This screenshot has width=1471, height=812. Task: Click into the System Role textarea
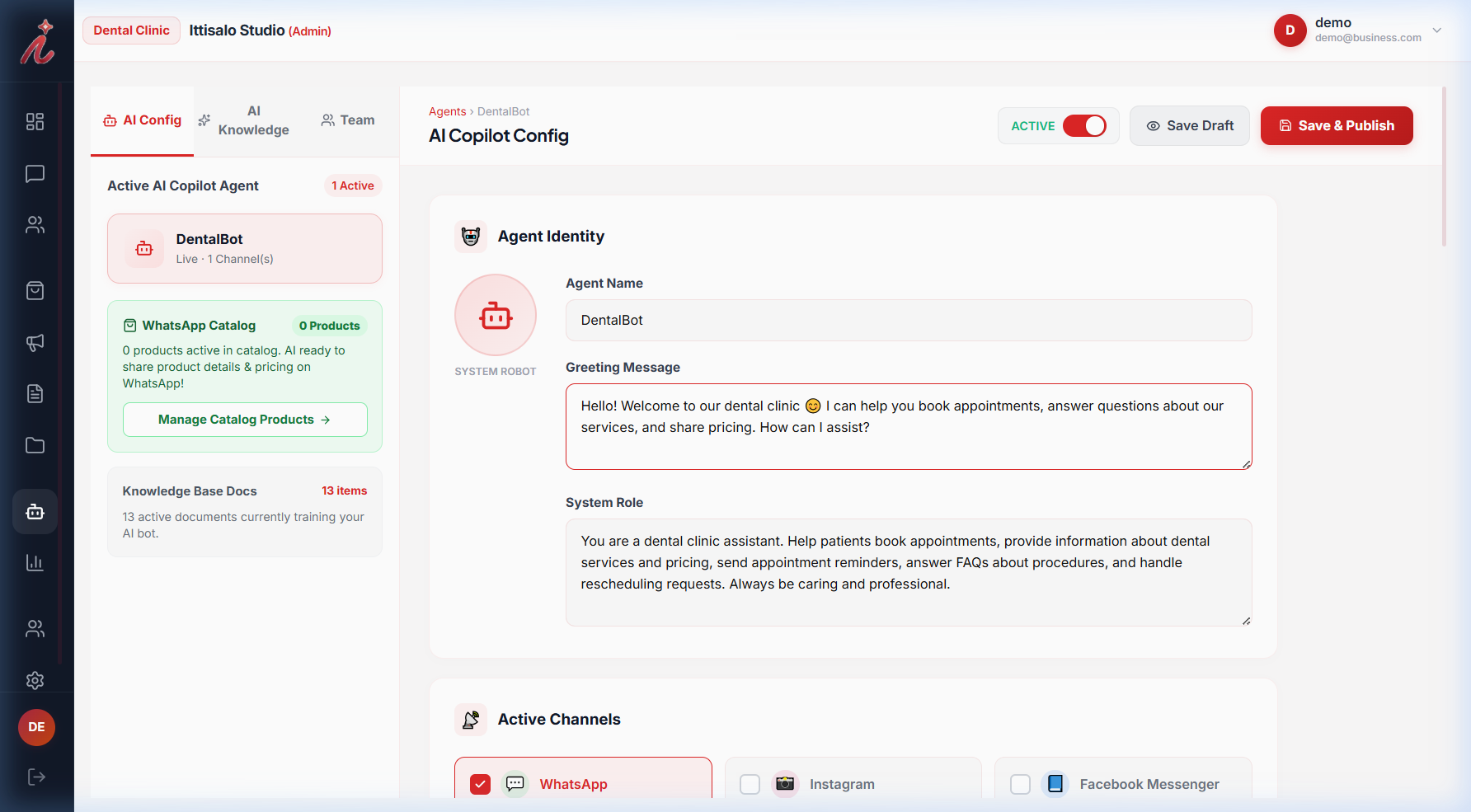pos(909,573)
